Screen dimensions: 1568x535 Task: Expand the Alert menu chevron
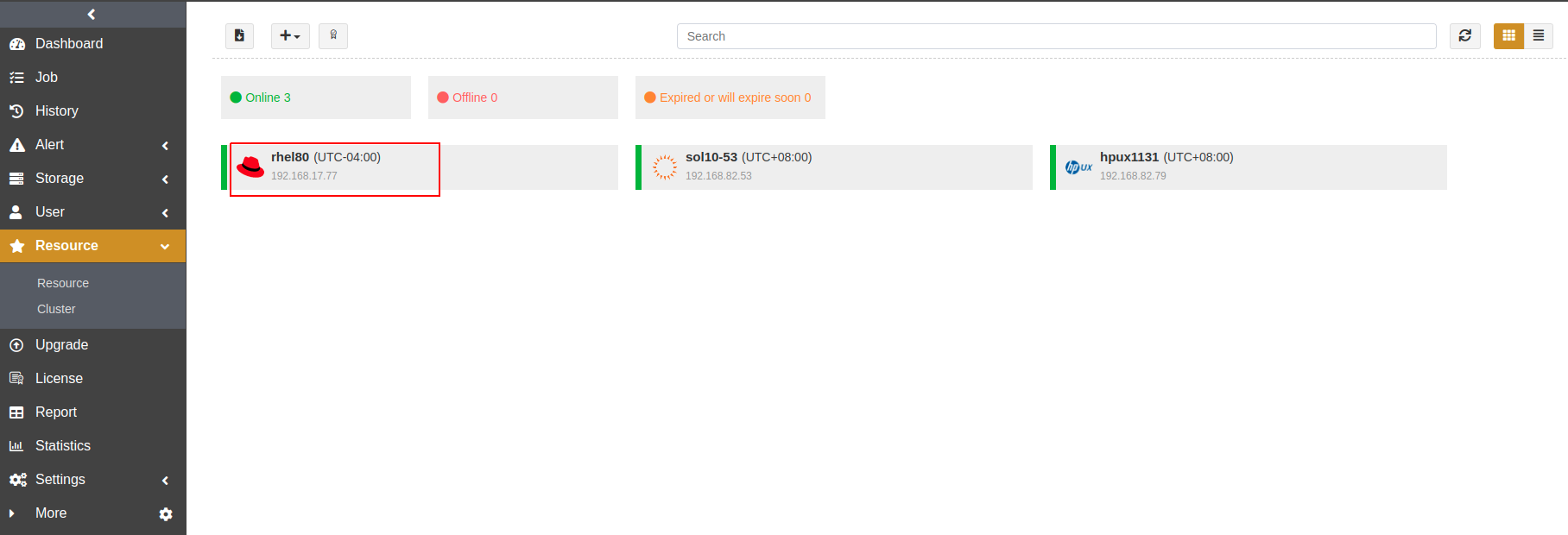coord(165,146)
